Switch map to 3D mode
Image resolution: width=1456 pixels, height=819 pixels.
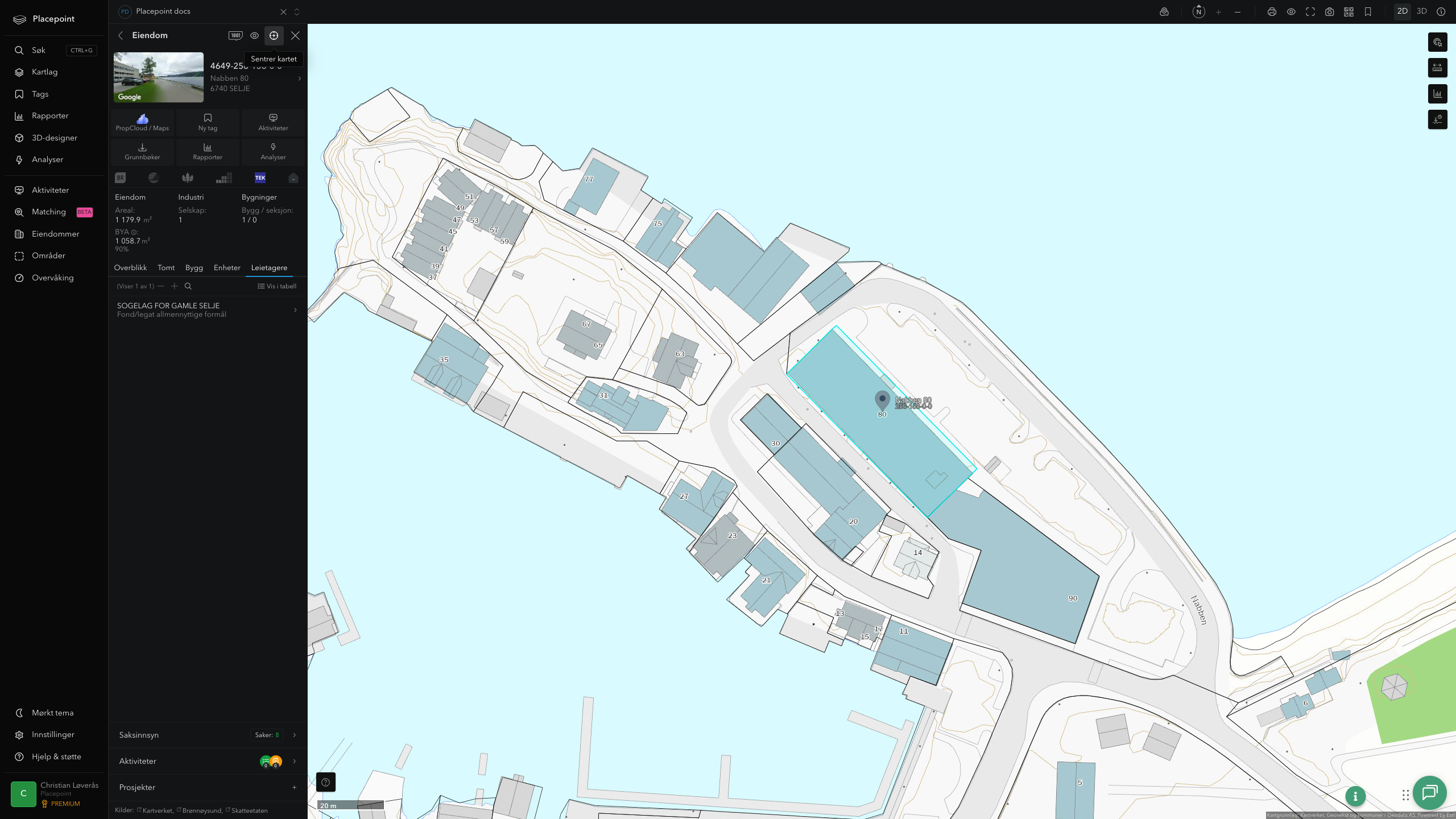pyautogui.click(x=1422, y=11)
